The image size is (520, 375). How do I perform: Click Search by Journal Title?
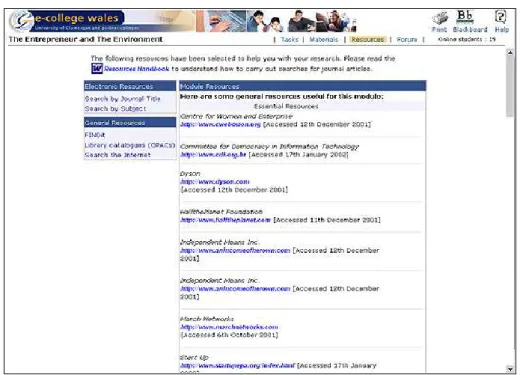(122, 99)
